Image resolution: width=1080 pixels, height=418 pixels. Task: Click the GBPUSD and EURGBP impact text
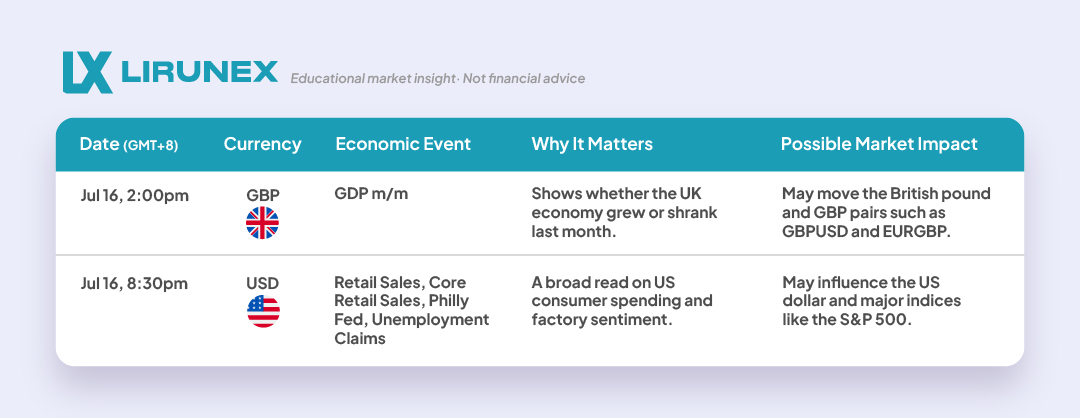886,213
